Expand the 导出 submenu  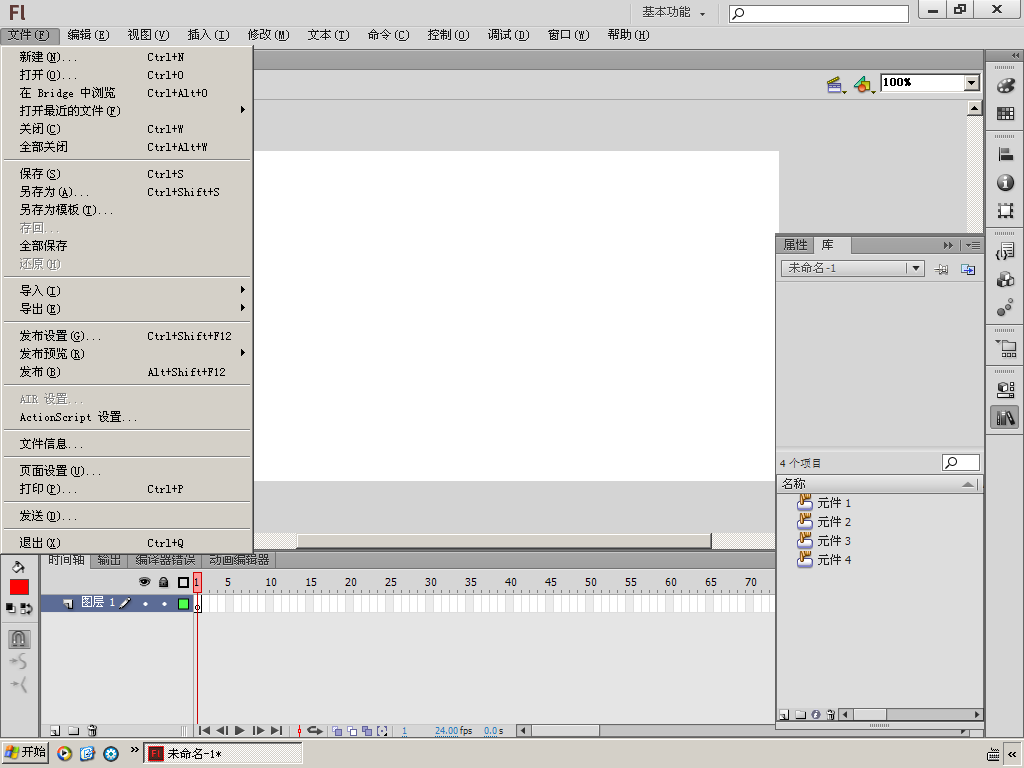pyautogui.click(x=127, y=308)
